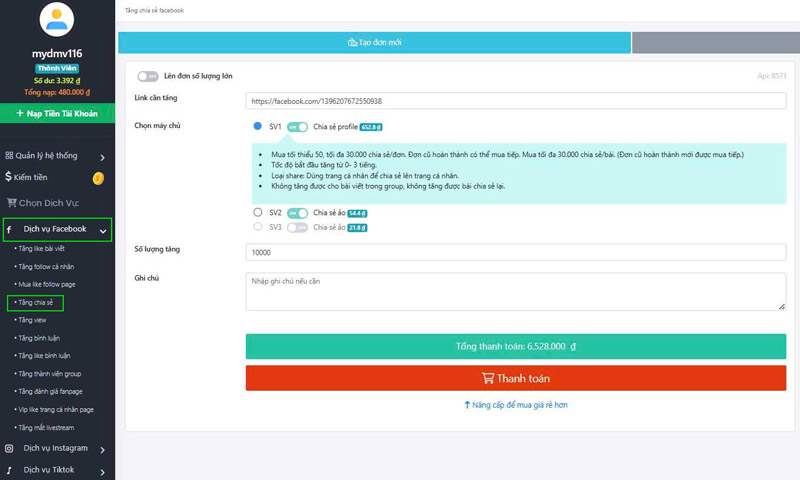
Task: Click the Số lượng tăng input field
Action: click(515, 253)
